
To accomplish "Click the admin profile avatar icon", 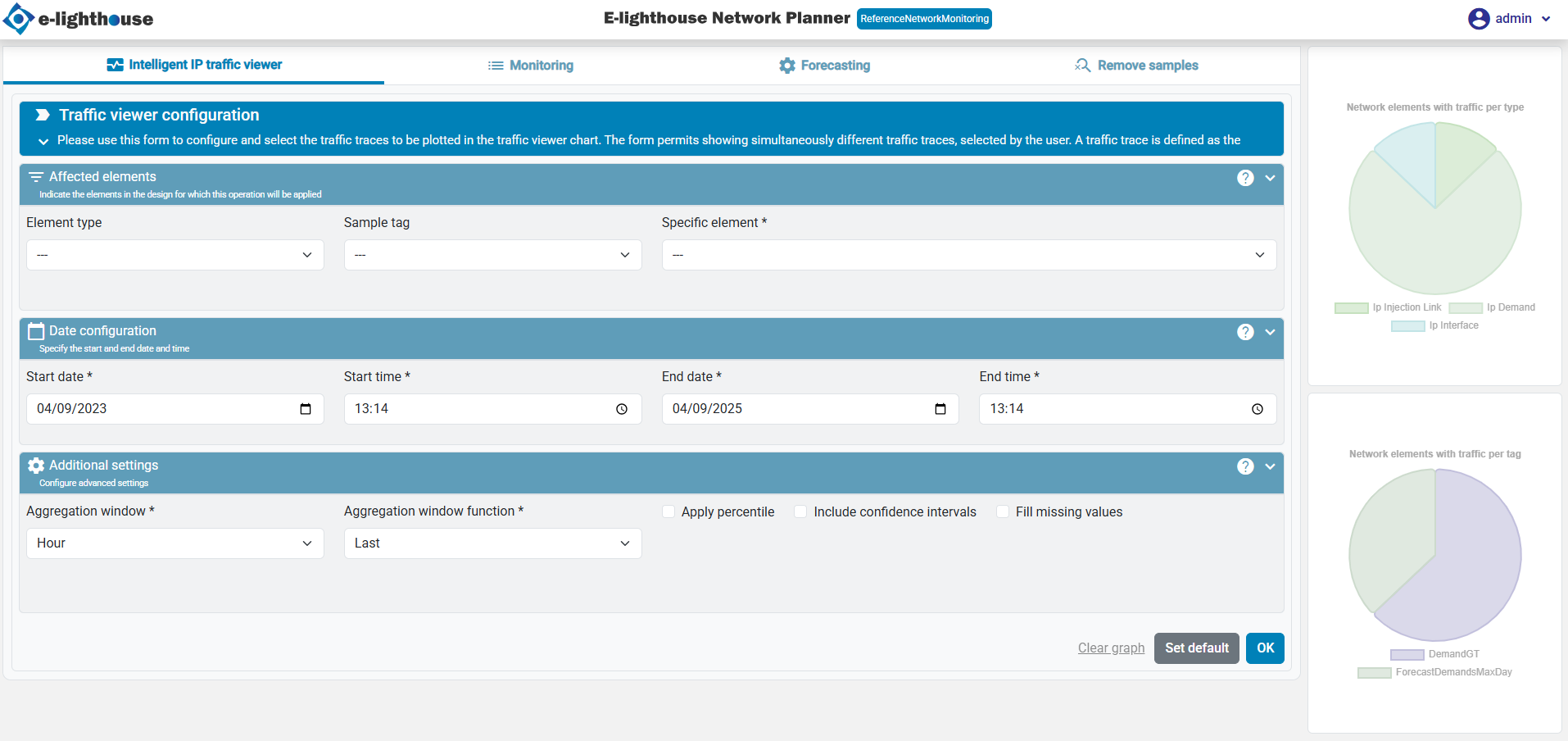I will 1478,18.
